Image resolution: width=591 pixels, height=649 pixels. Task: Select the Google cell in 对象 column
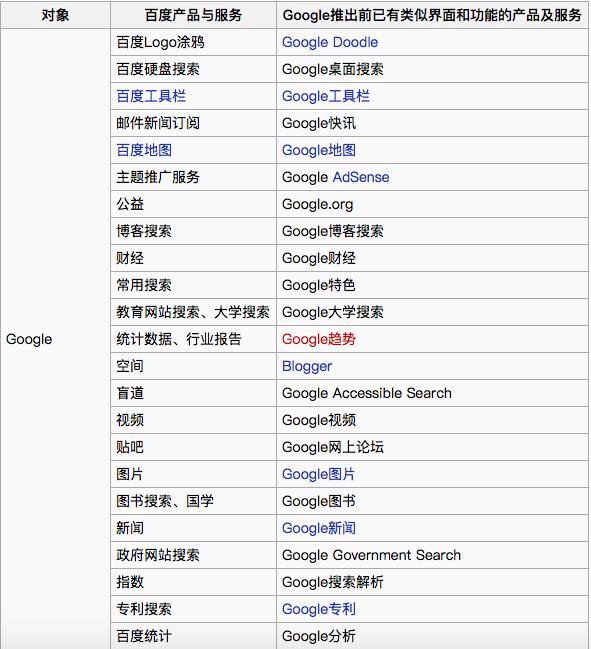pos(55,339)
